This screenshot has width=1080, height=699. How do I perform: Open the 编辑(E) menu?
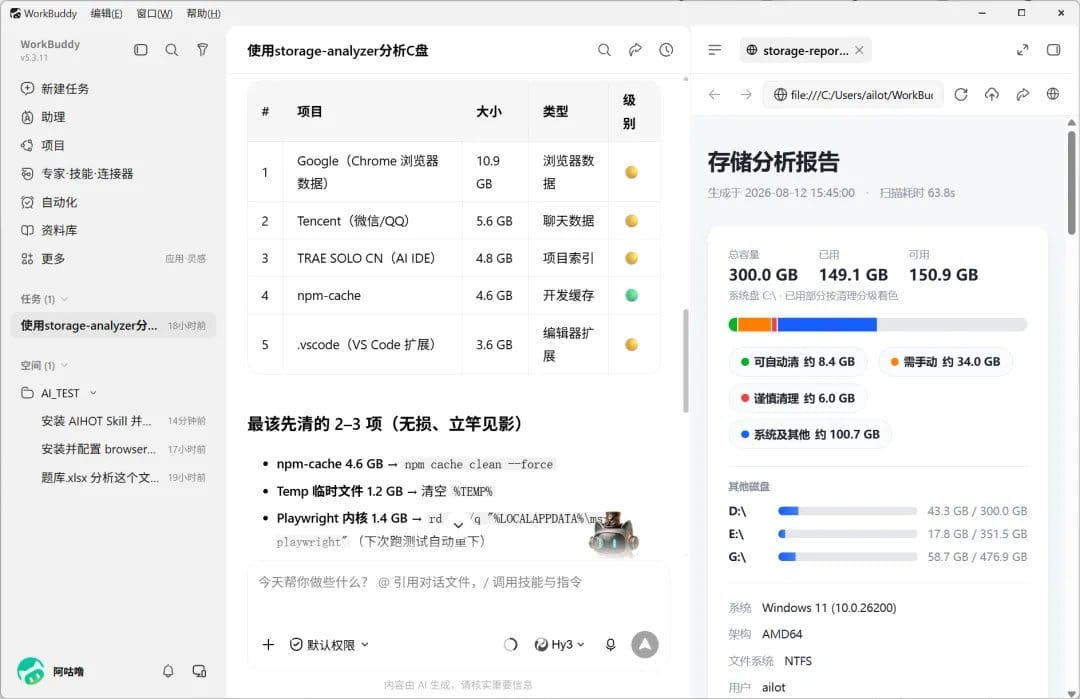click(x=107, y=13)
